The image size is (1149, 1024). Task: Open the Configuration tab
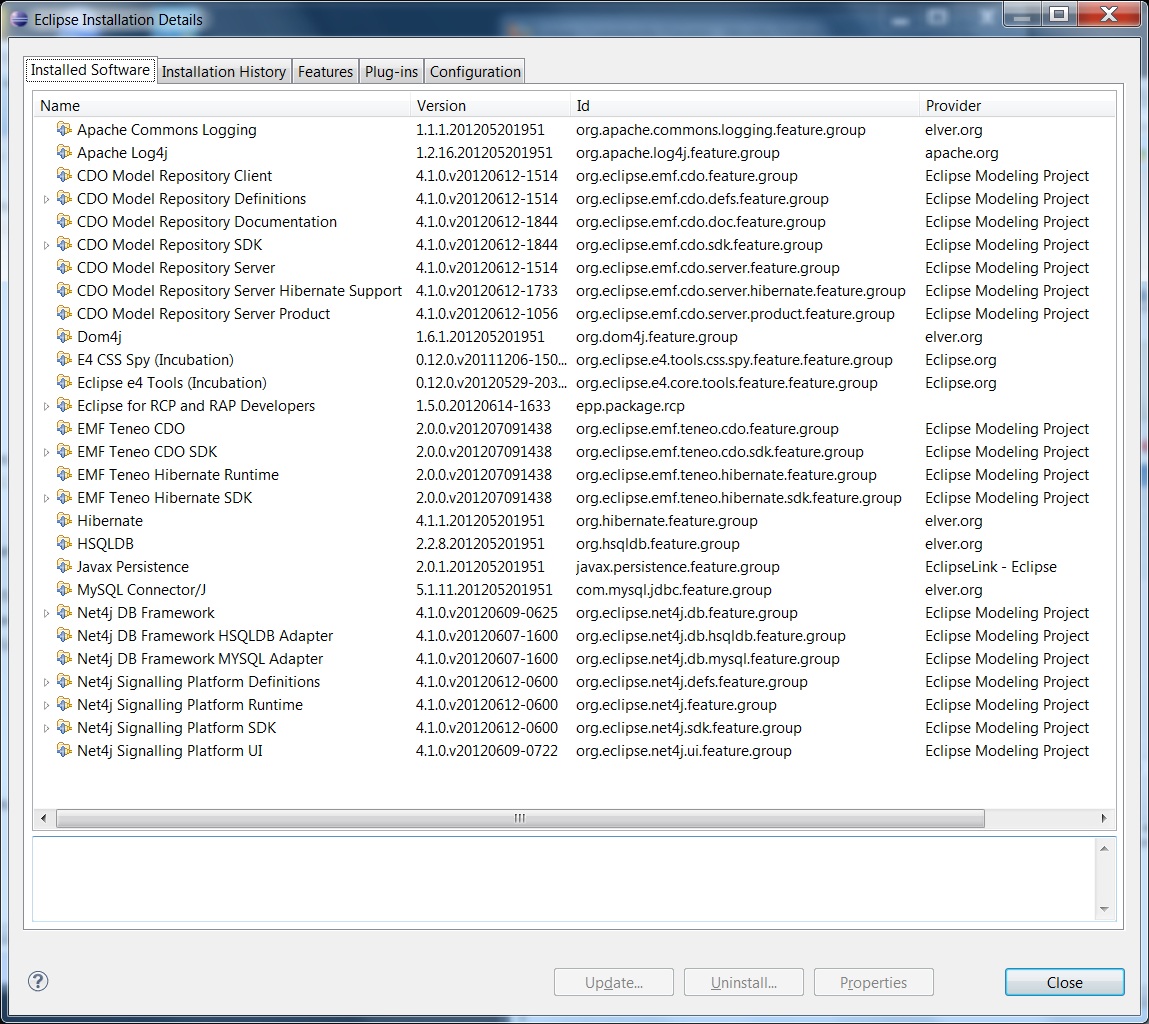475,71
